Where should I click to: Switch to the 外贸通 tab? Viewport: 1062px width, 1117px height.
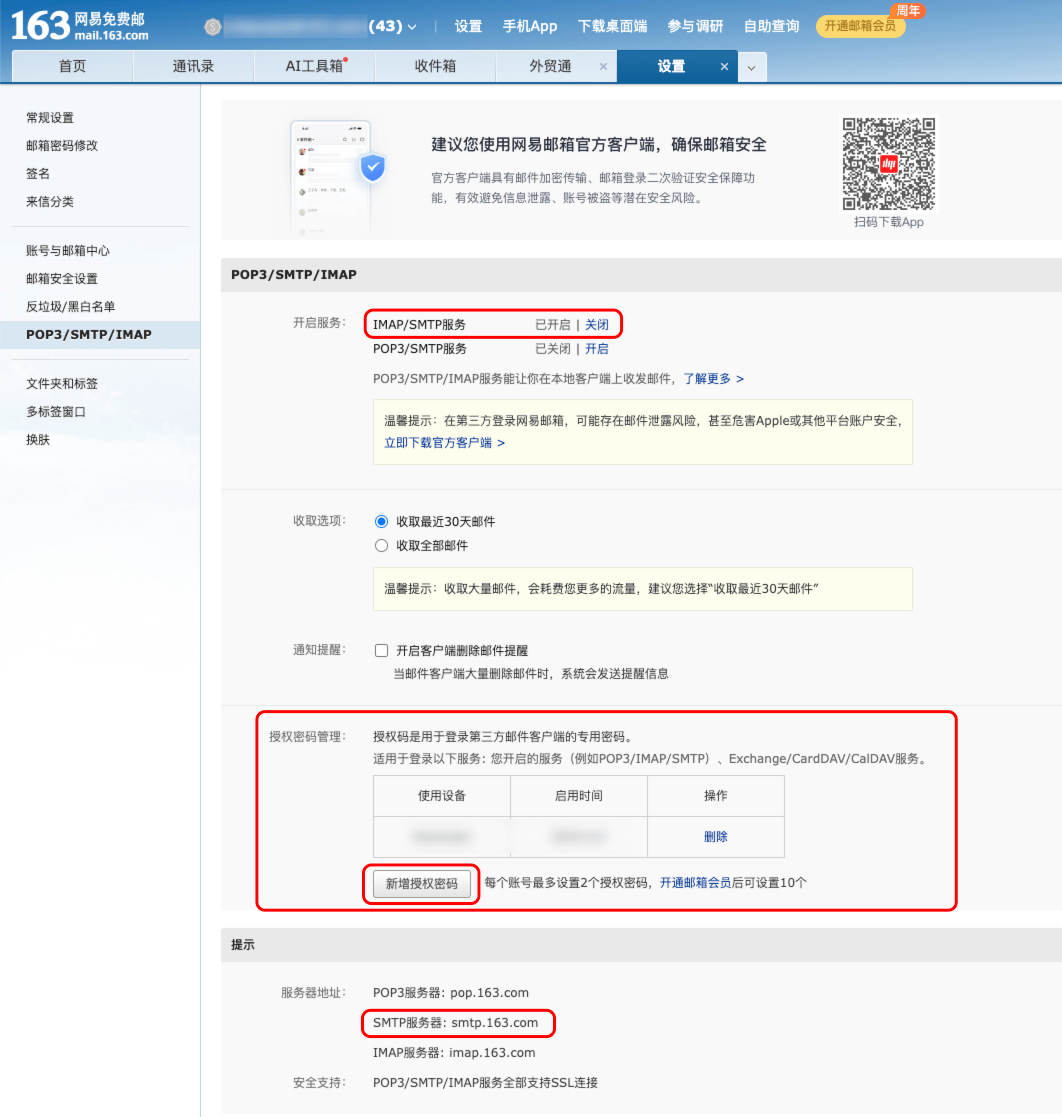(550, 66)
